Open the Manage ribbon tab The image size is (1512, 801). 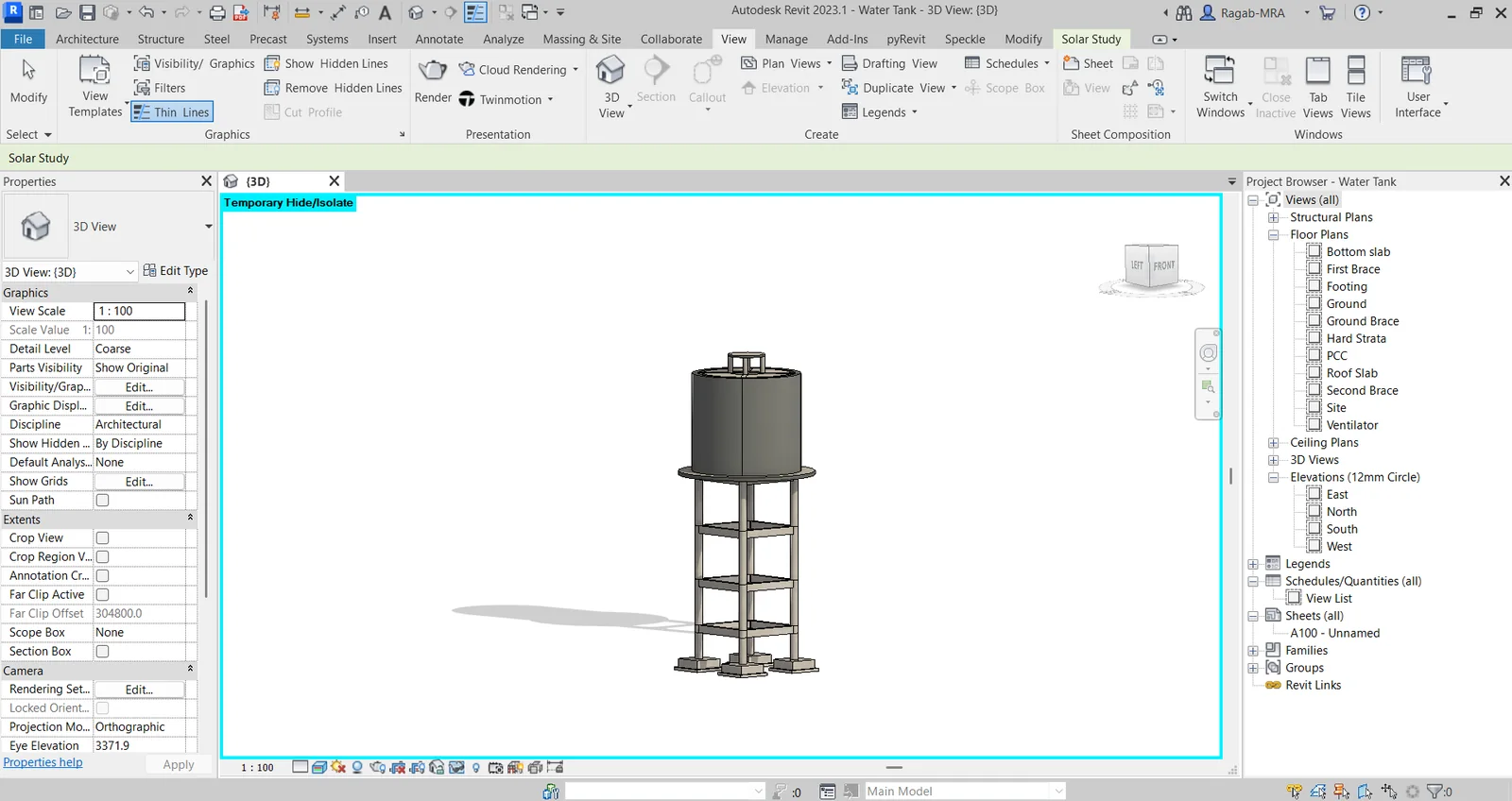click(x=786, y=39)
